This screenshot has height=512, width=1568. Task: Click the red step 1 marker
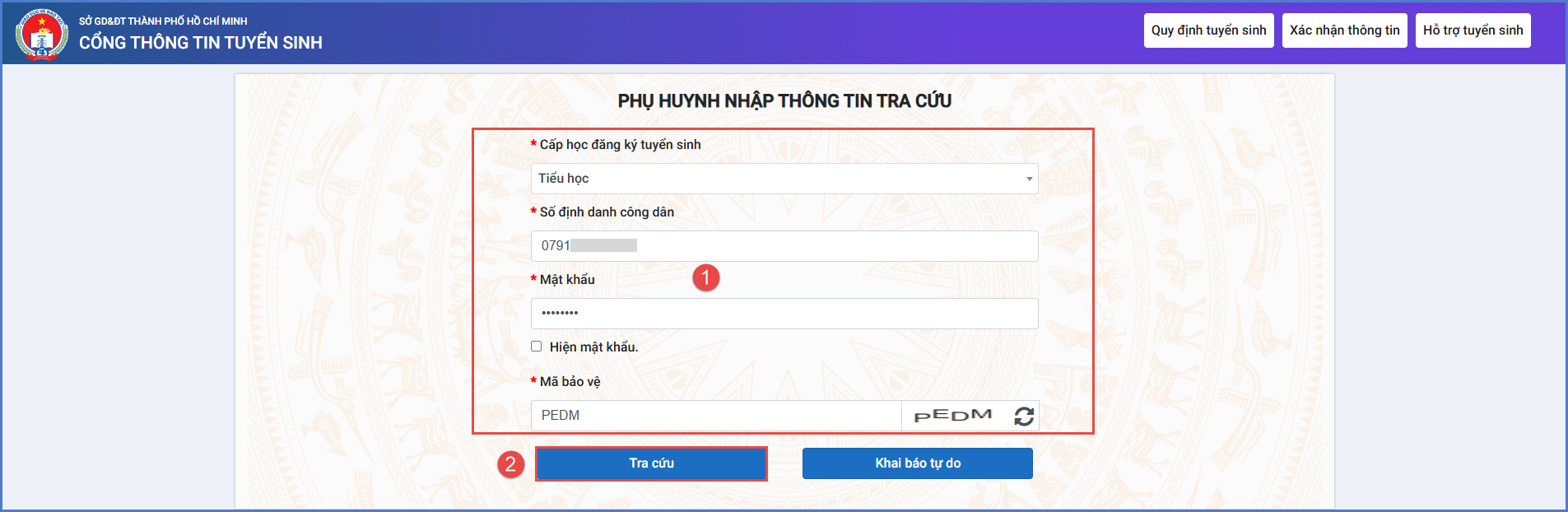(x=705, y=277)
